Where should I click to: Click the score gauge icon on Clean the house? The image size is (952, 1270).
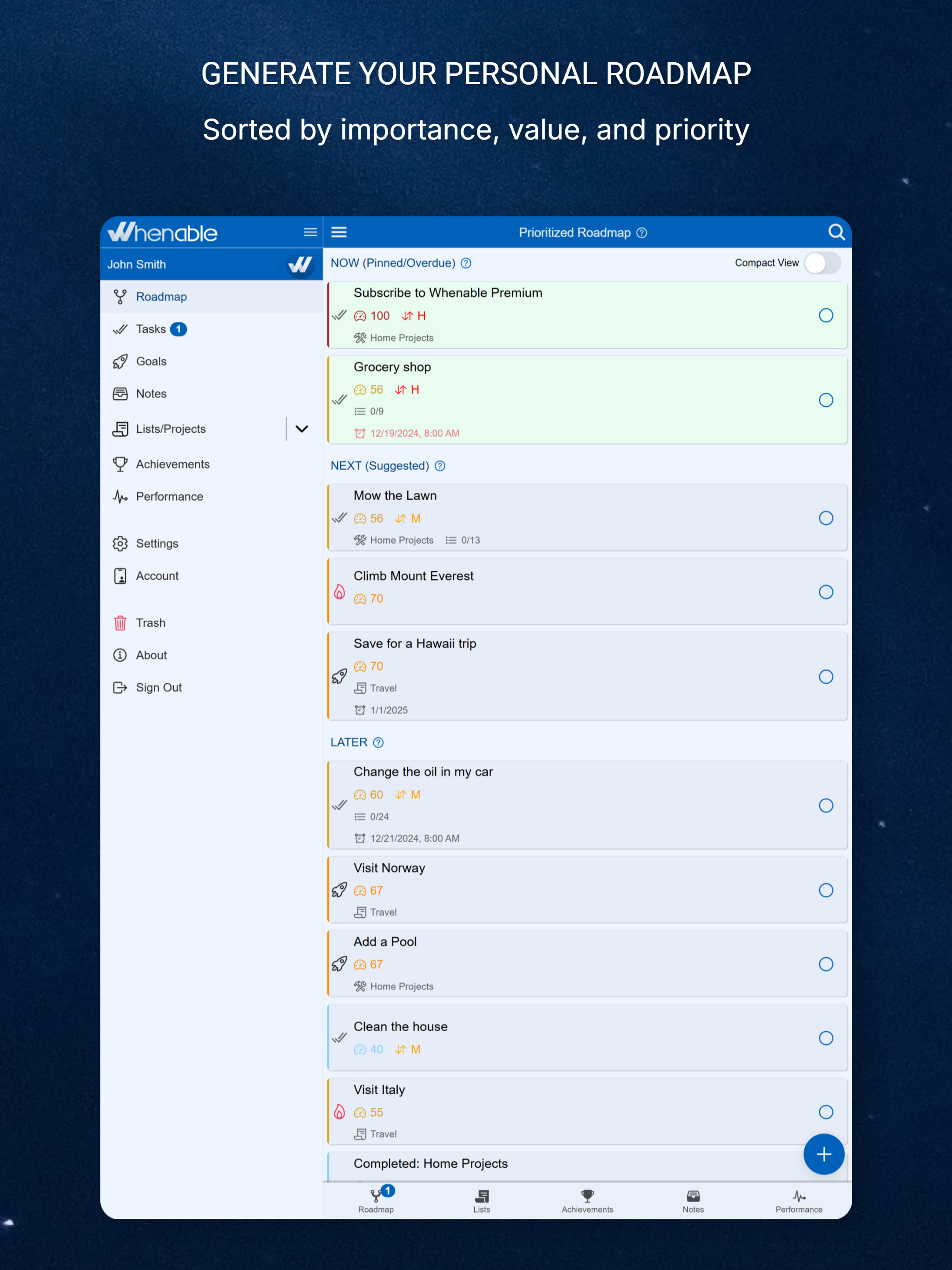point(359,1050)
